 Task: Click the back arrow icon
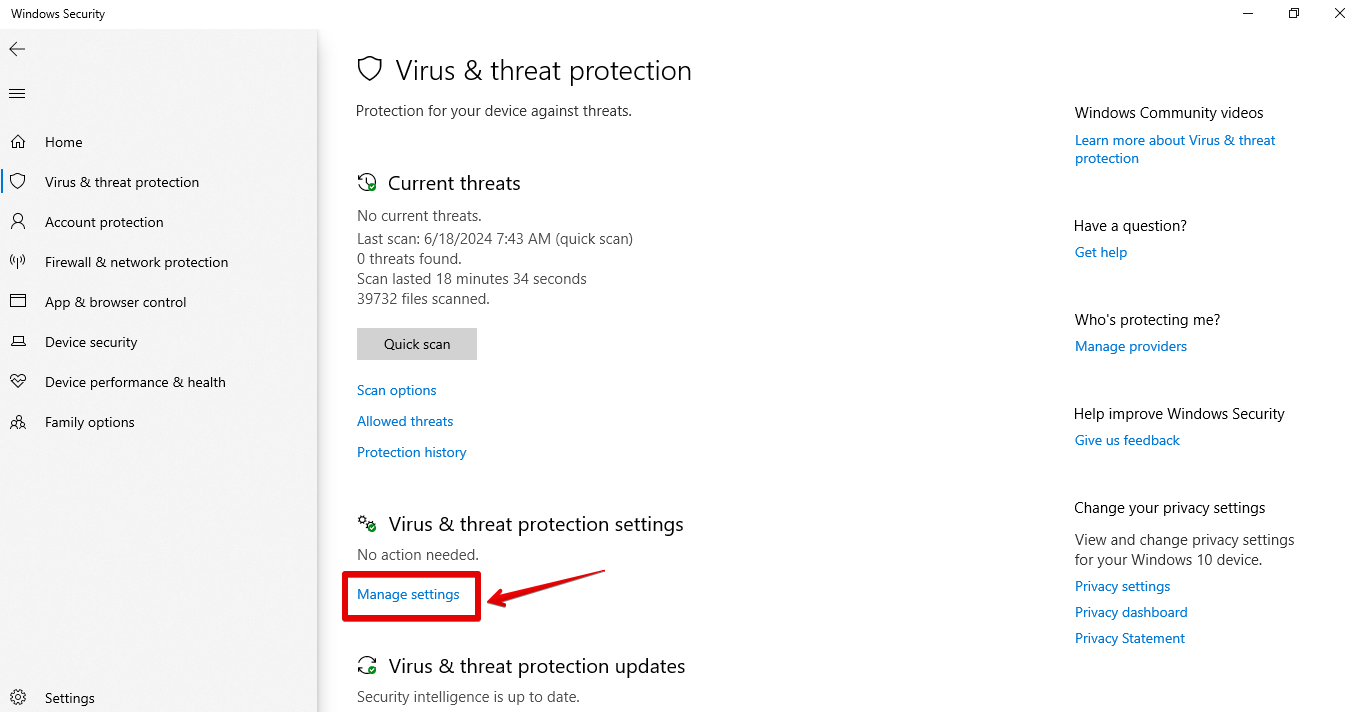(17, 49)
